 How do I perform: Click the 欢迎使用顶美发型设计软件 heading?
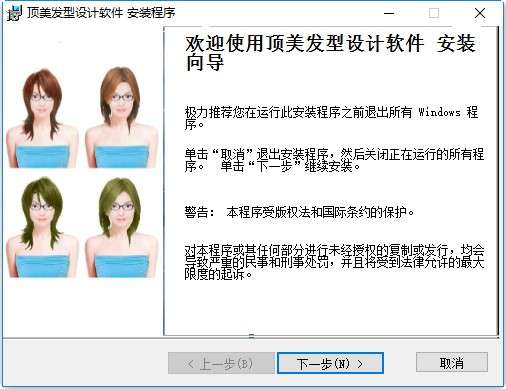tap(330, 53)
